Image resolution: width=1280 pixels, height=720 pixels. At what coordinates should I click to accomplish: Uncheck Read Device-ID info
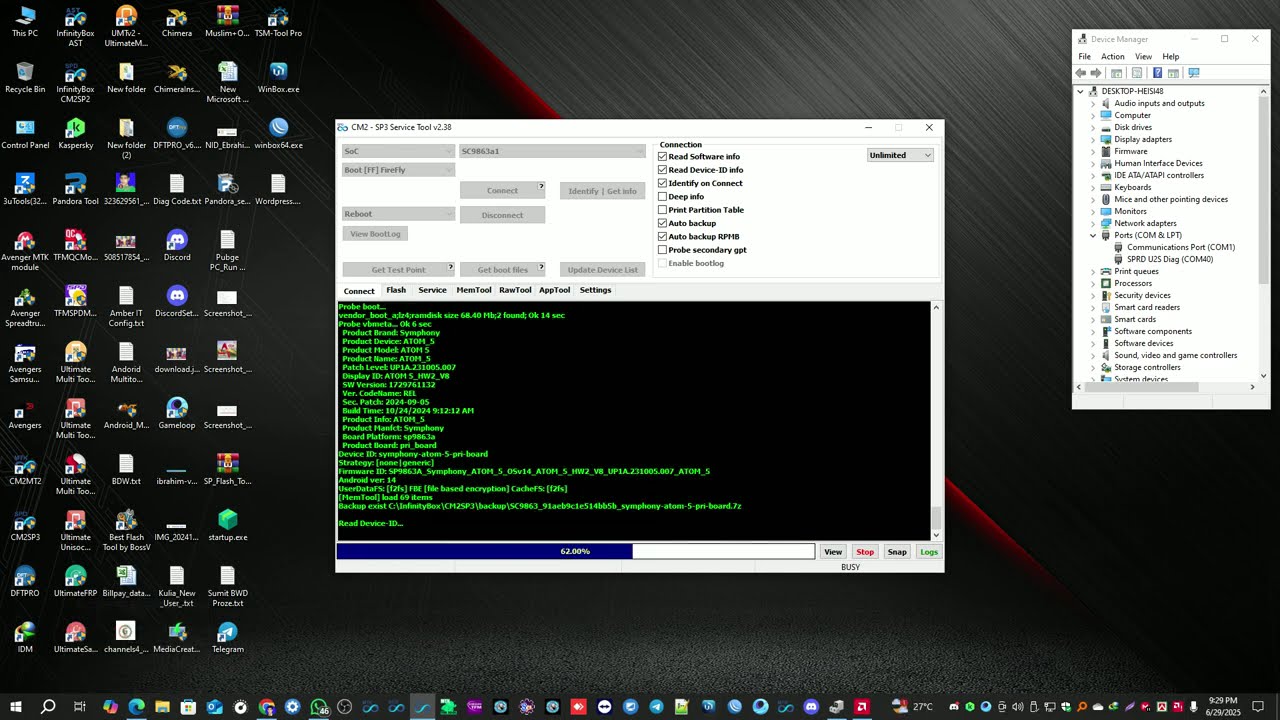662,170
